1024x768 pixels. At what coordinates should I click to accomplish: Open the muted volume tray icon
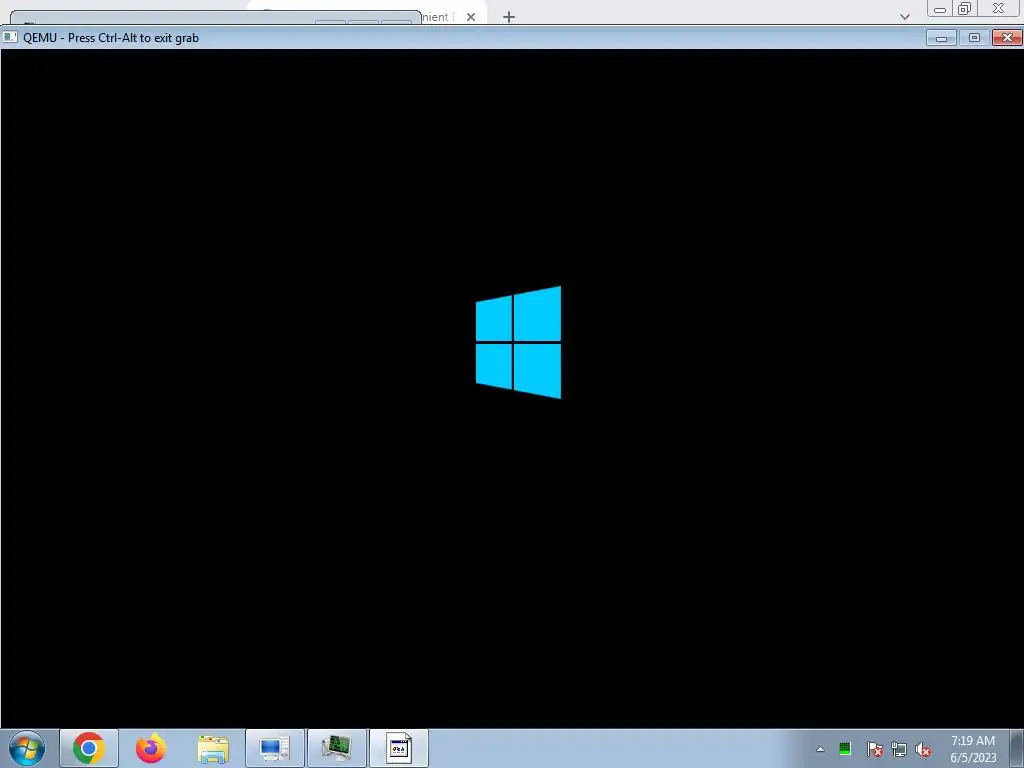click(923, 749)
